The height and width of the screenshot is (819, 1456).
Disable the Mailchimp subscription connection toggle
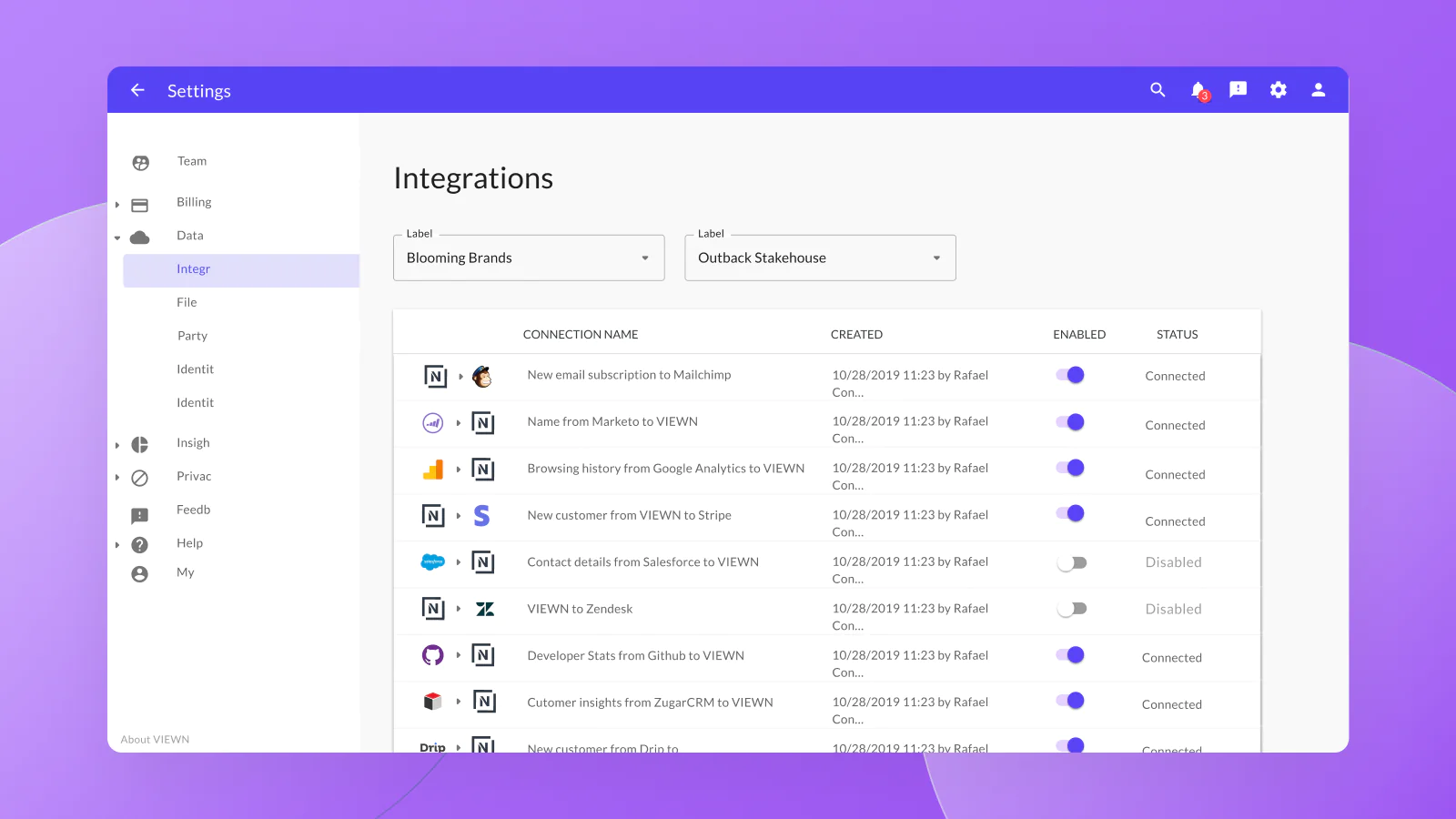1070,375
